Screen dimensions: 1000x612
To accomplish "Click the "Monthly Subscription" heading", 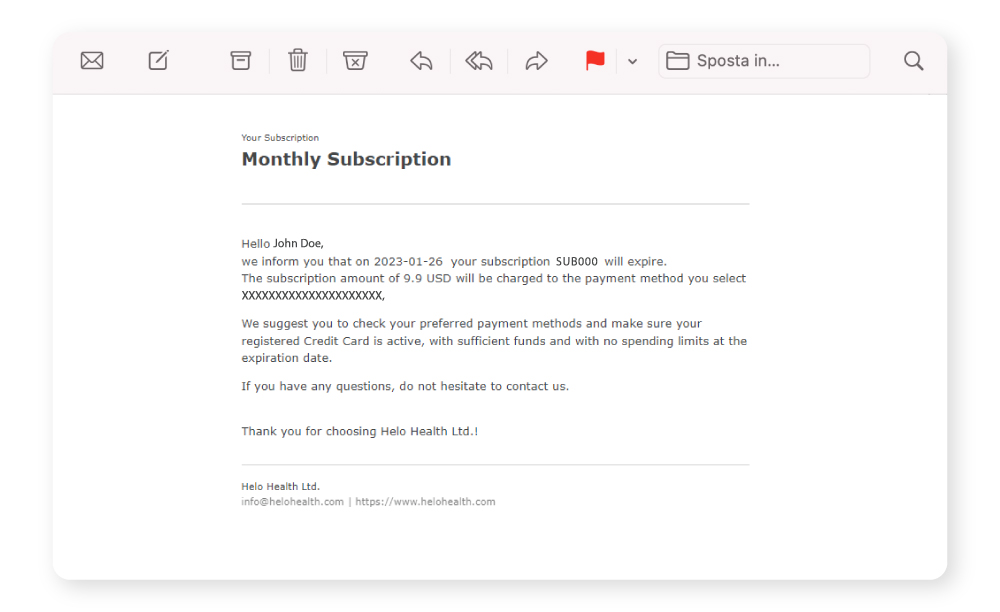I will pyautogui.click(x=346, y=159).
